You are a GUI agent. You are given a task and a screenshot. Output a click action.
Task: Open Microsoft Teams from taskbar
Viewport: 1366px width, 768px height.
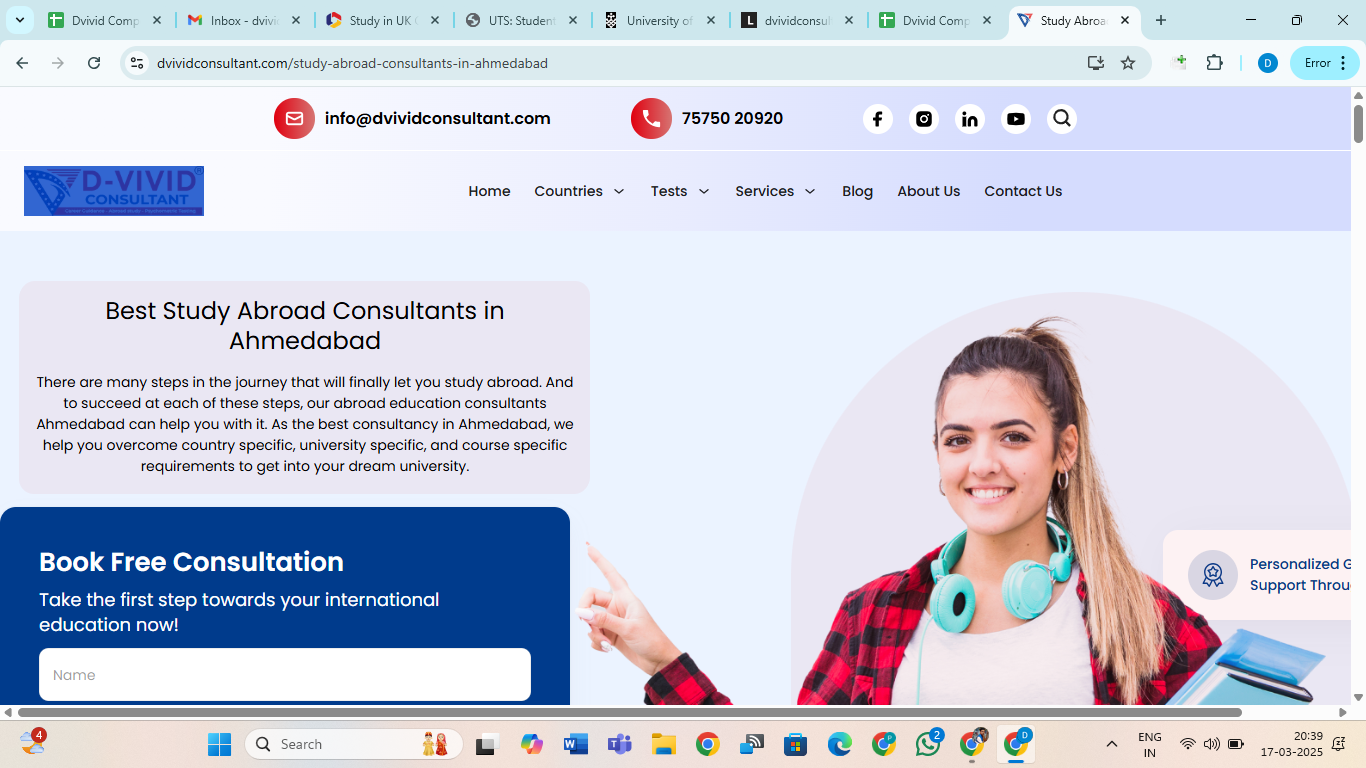coord(619,744)
